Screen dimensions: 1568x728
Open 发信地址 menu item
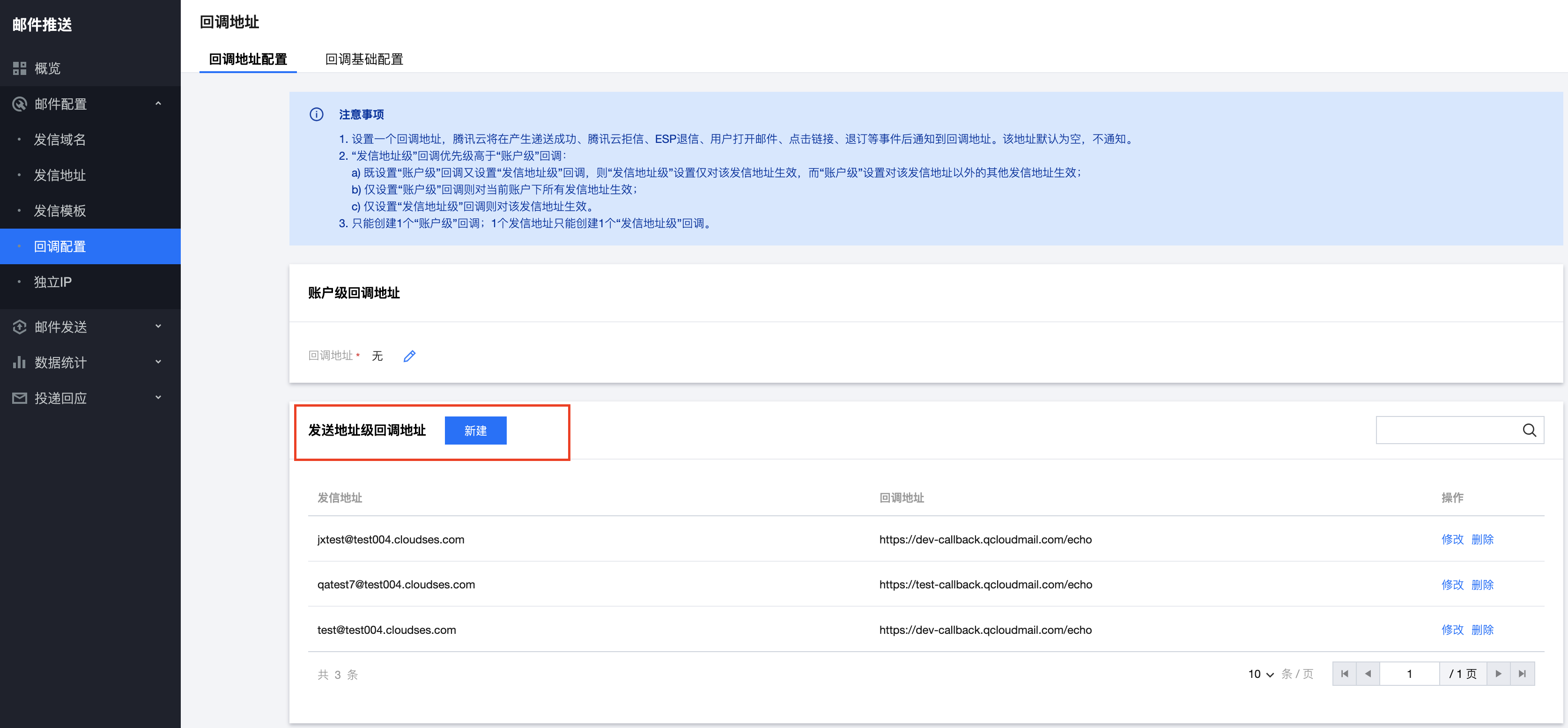(x=90, y=175)
